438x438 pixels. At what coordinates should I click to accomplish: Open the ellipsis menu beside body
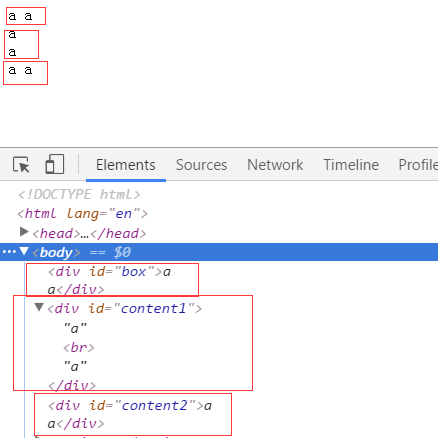pos(9,252)
